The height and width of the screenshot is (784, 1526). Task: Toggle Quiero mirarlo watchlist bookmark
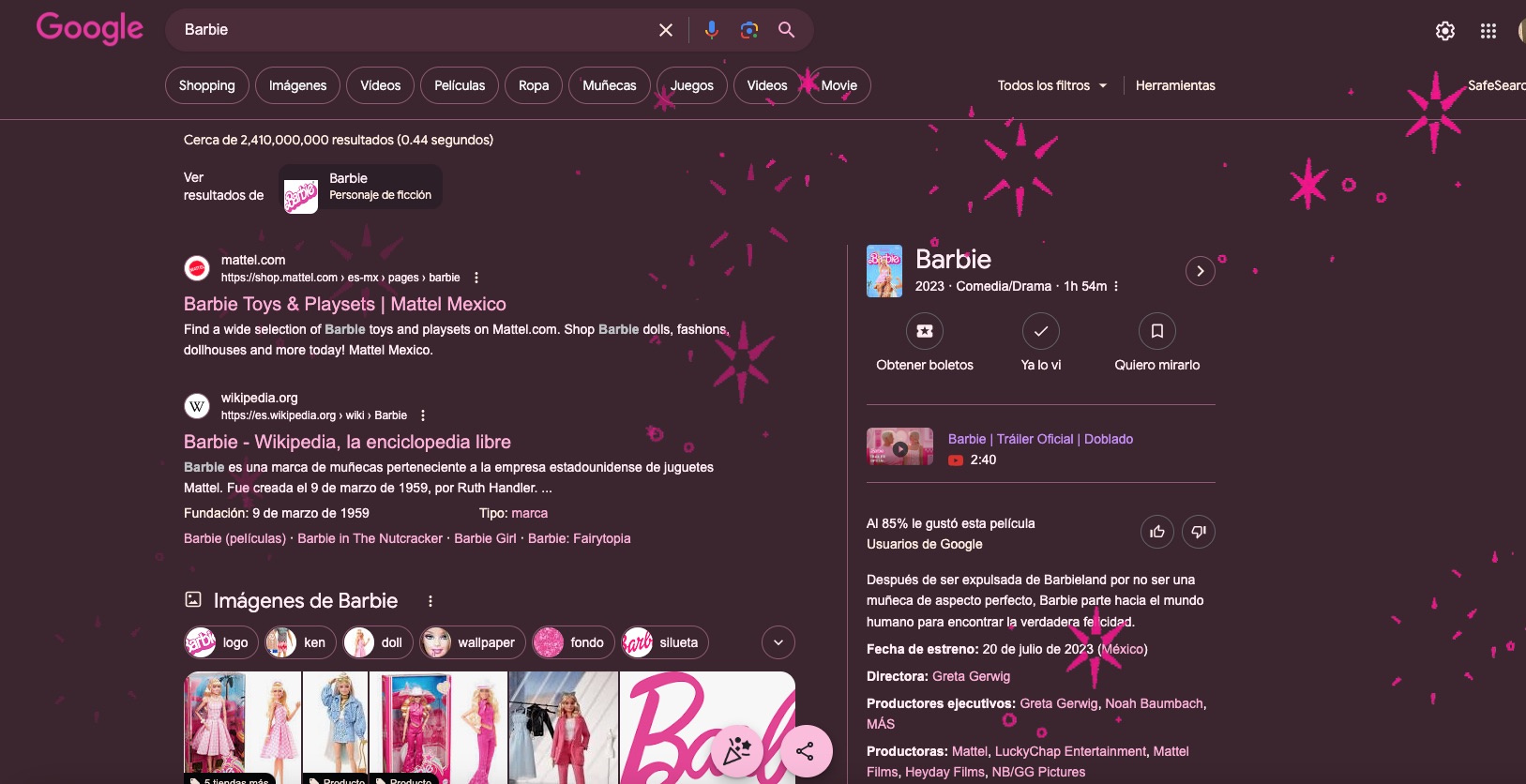click(1156, 331)
